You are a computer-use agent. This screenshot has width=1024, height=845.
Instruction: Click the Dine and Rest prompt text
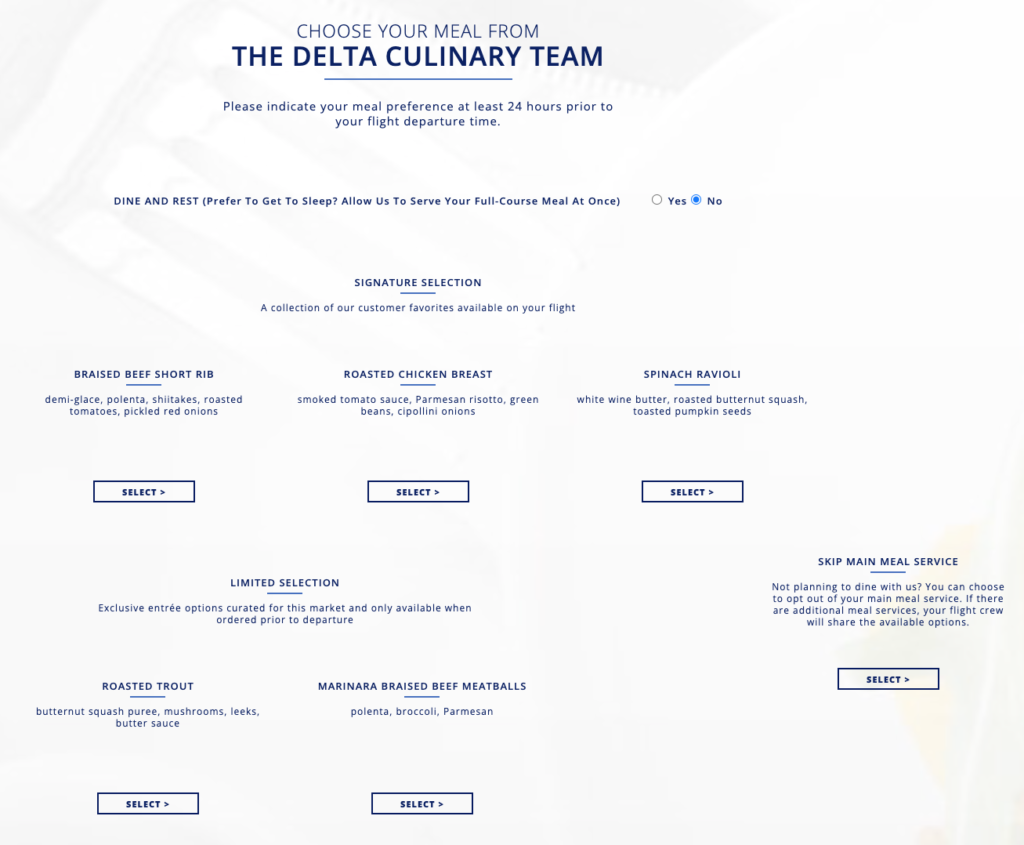367,200
